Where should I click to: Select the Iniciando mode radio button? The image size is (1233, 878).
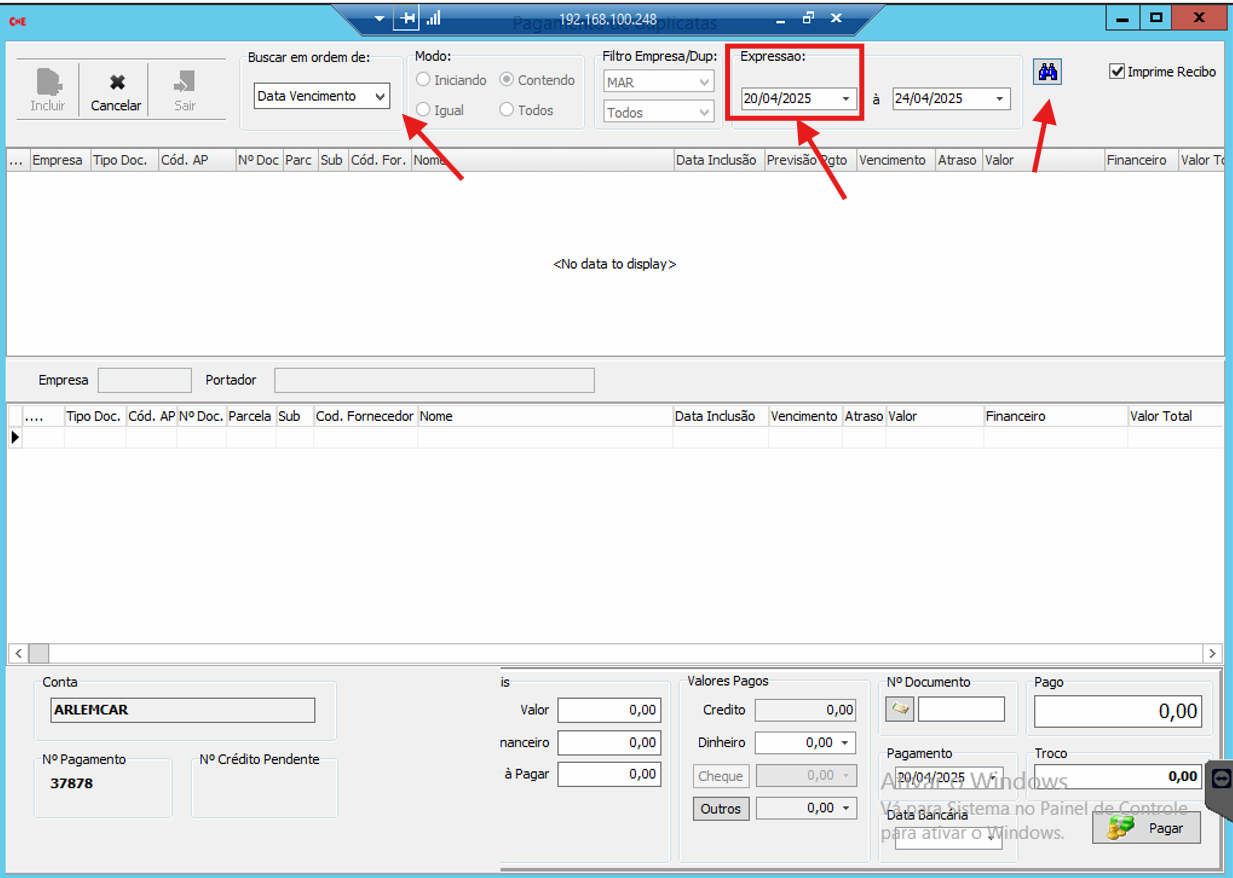click(424, 80)
